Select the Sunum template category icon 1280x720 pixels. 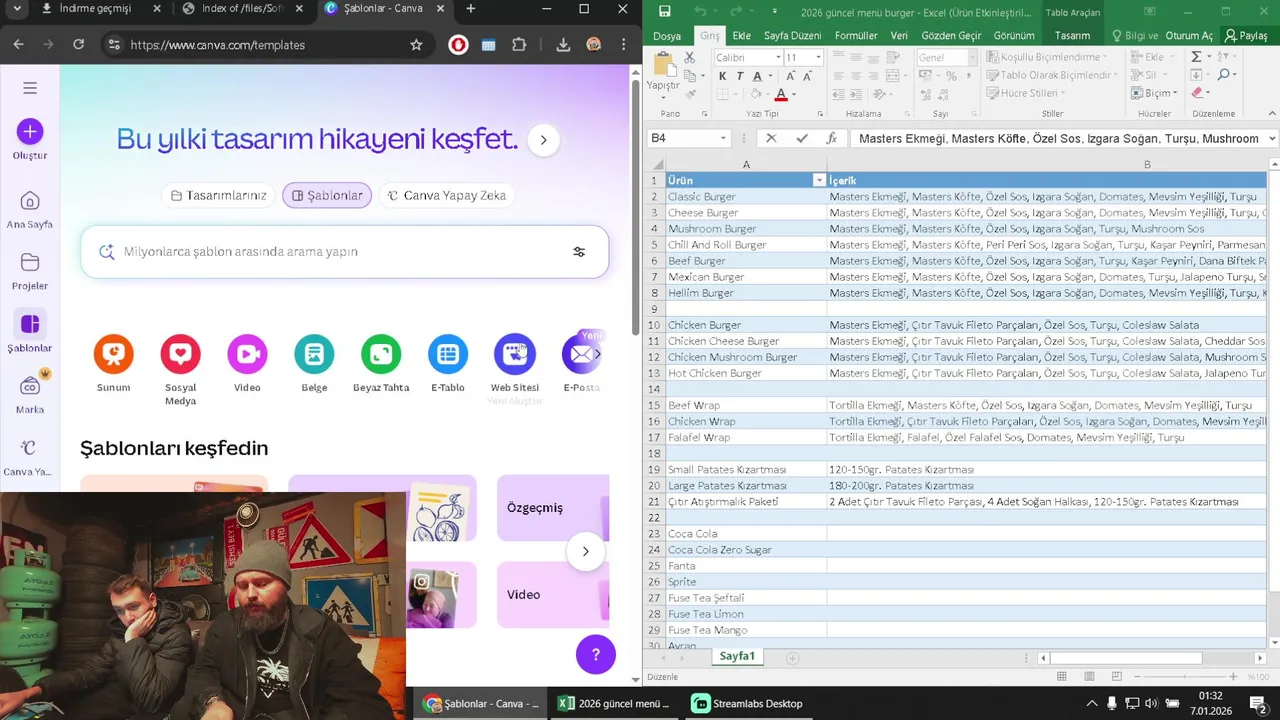click(x=113, y=354)
